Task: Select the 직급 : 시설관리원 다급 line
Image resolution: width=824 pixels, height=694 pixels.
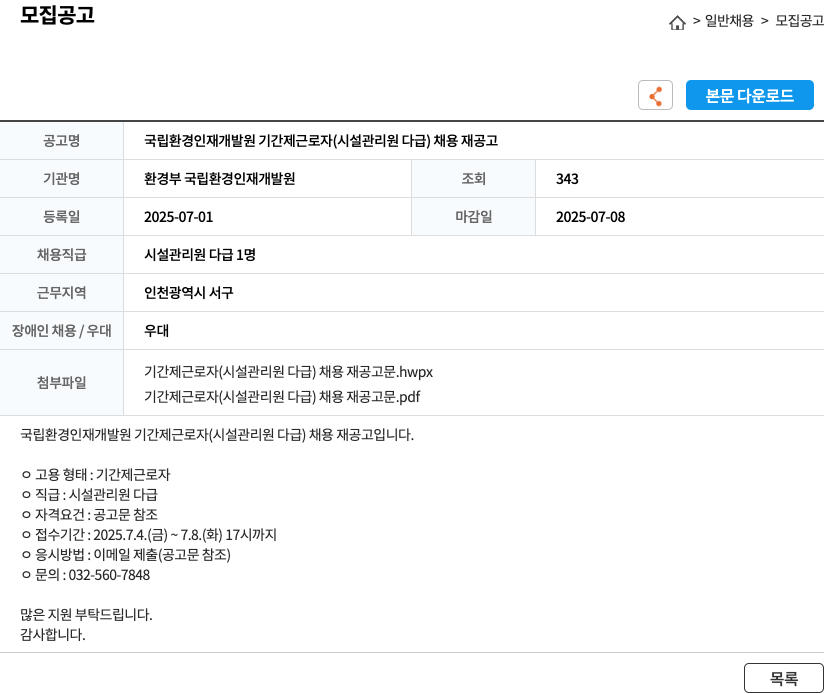Action: (x=90, y=495)
